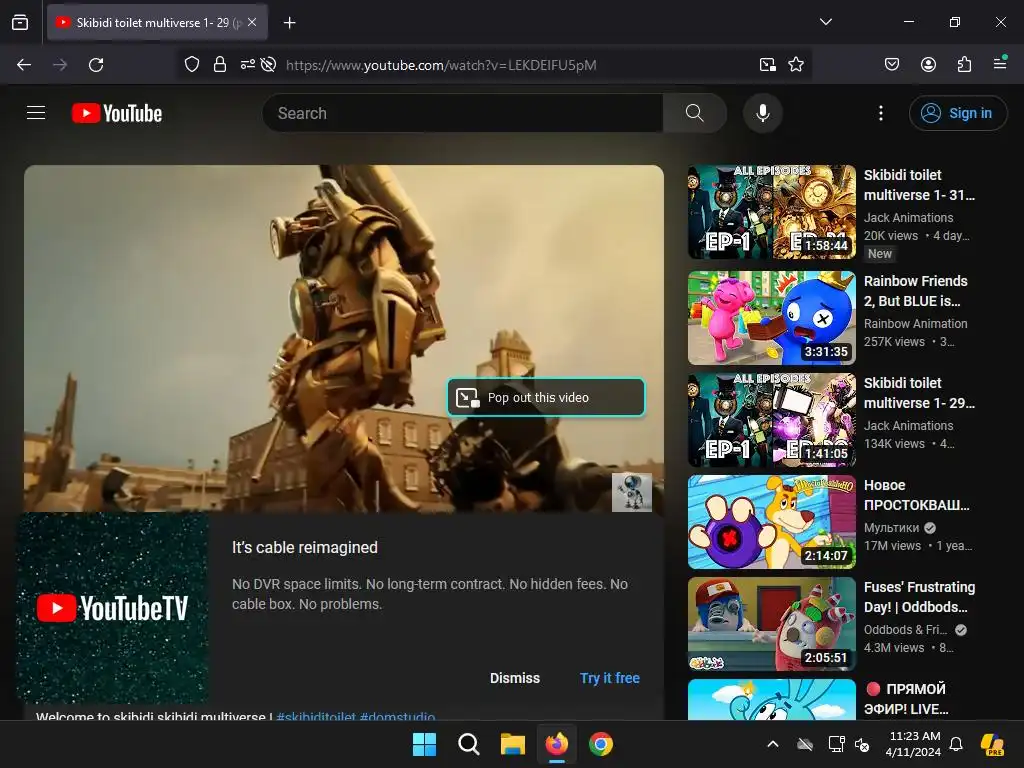Image resolution: width=1024 pixels, height=768 pixels.
Task: Open Мультики channel name
Action: [891, 527]
